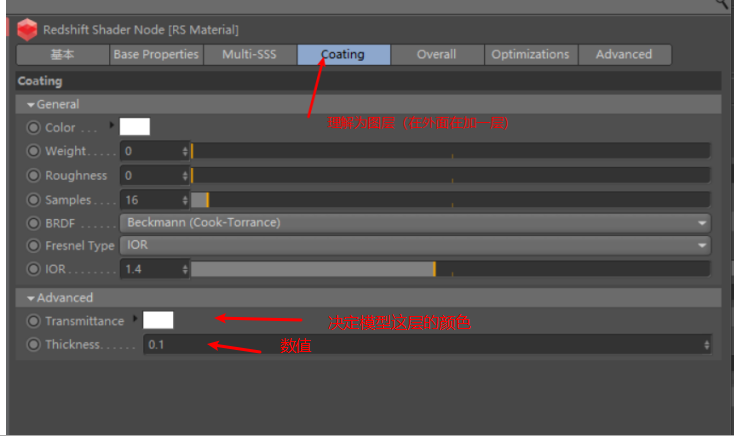Toggle the Thickness animation radio dot
Viewport: 734px width, 436px height.
(33, 344)
